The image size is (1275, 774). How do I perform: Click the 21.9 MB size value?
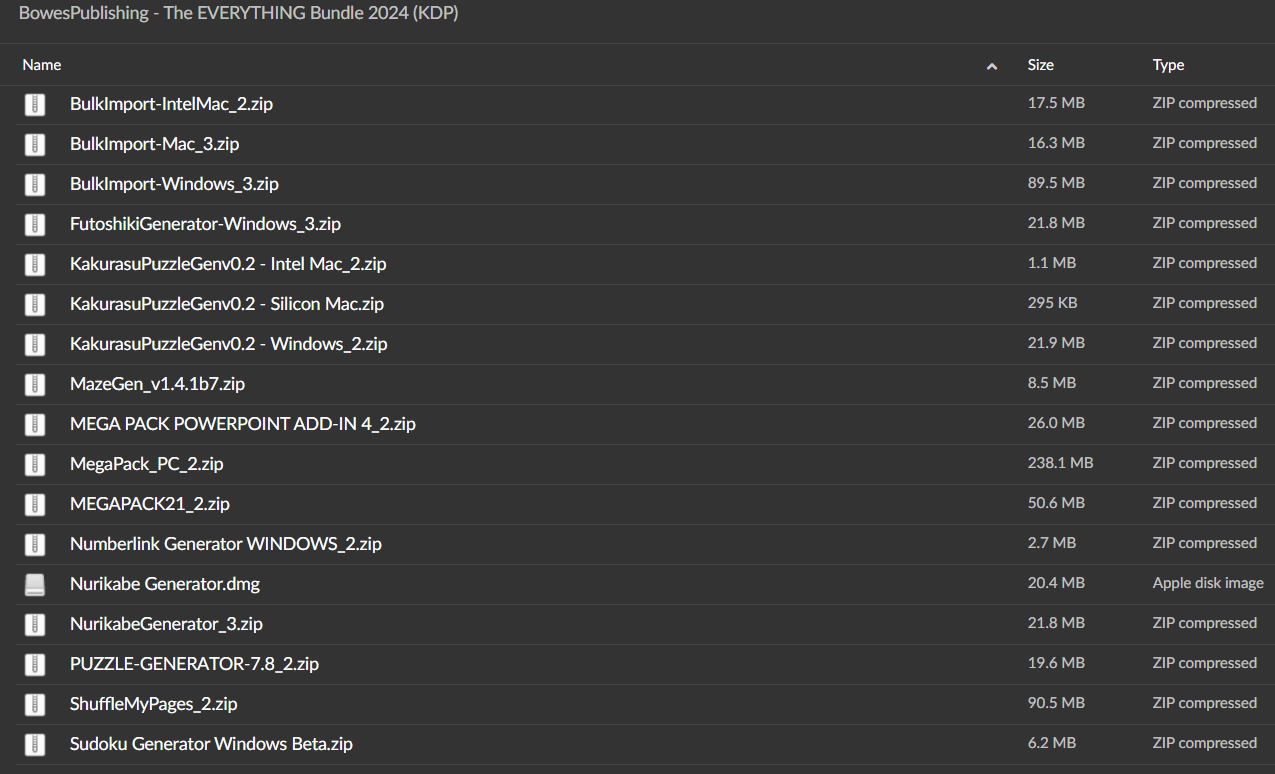coord(1056,343)
